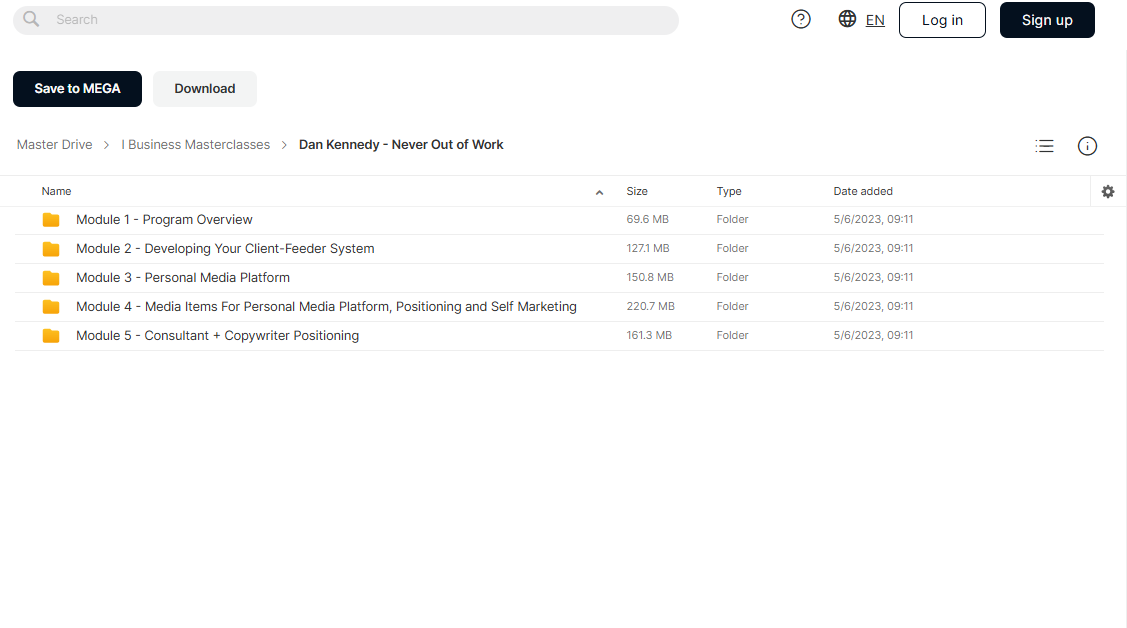Click folder icon for Module 4 row

[x=51, y=307]
